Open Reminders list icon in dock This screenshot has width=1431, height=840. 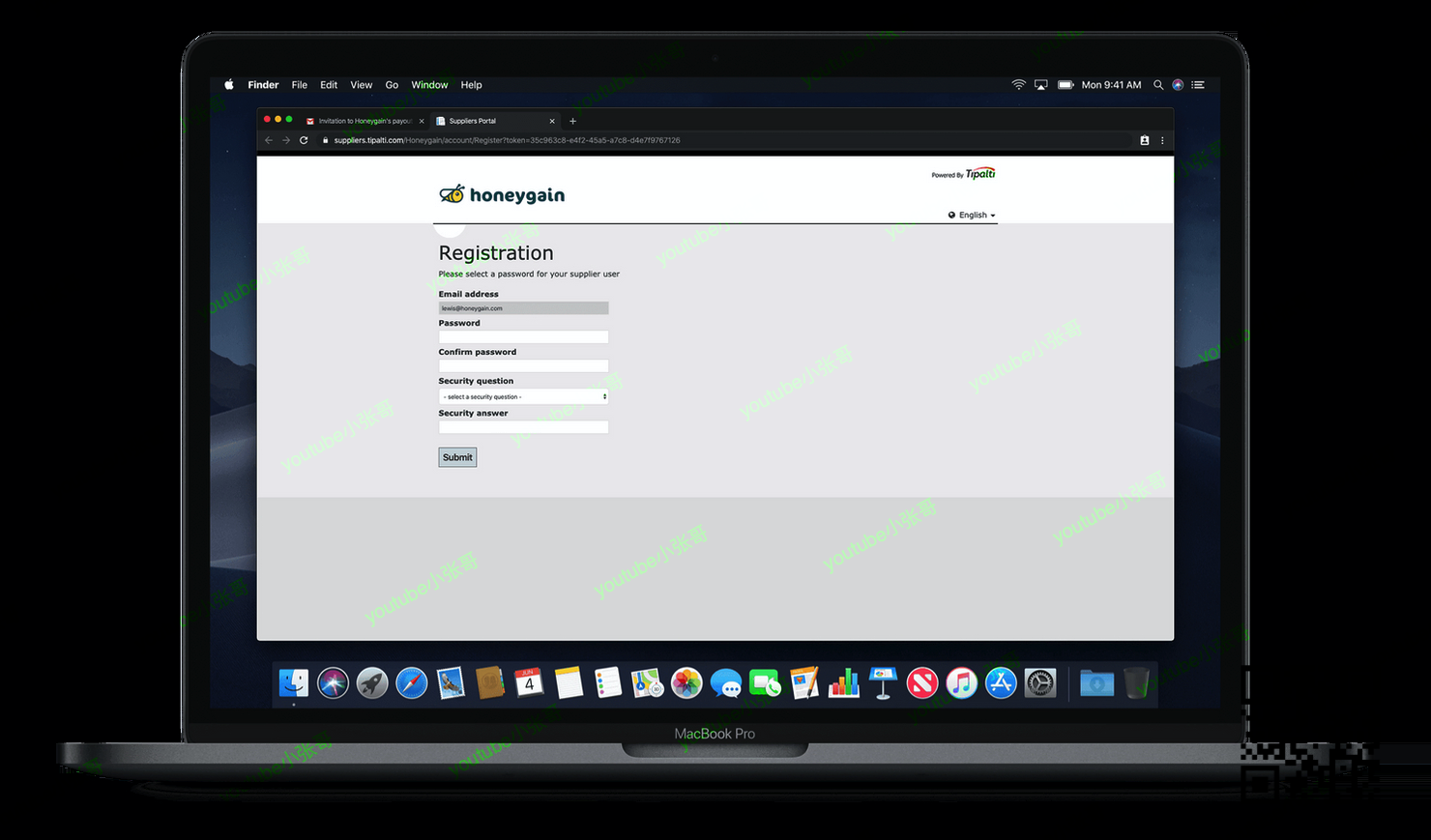tap(607, 682)
